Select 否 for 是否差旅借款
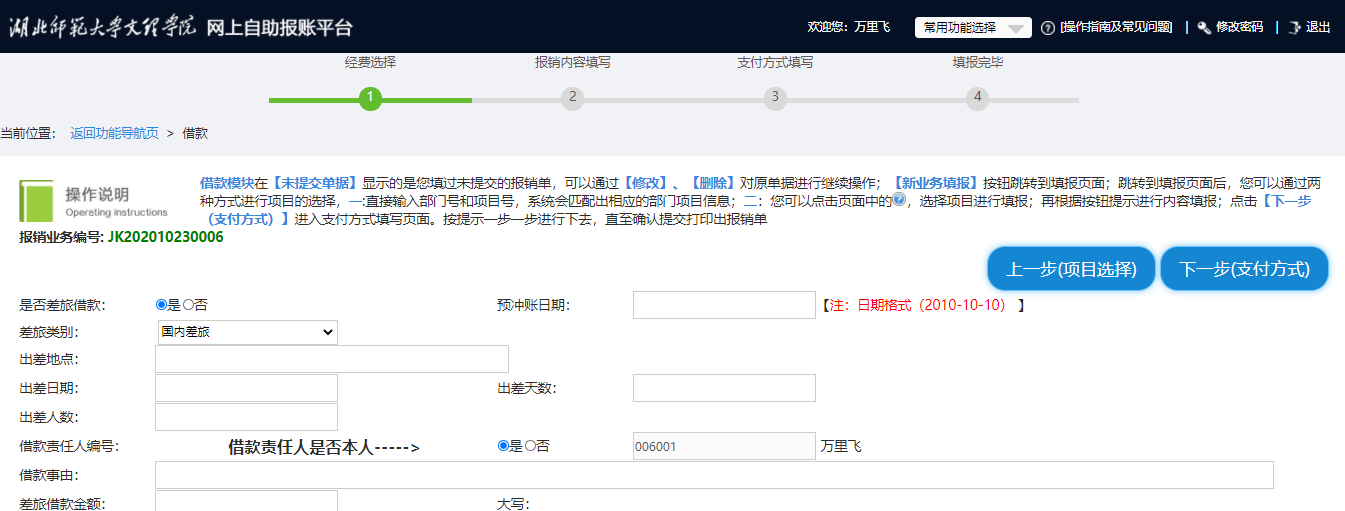 pyautogui.click(x=187, y=305)
